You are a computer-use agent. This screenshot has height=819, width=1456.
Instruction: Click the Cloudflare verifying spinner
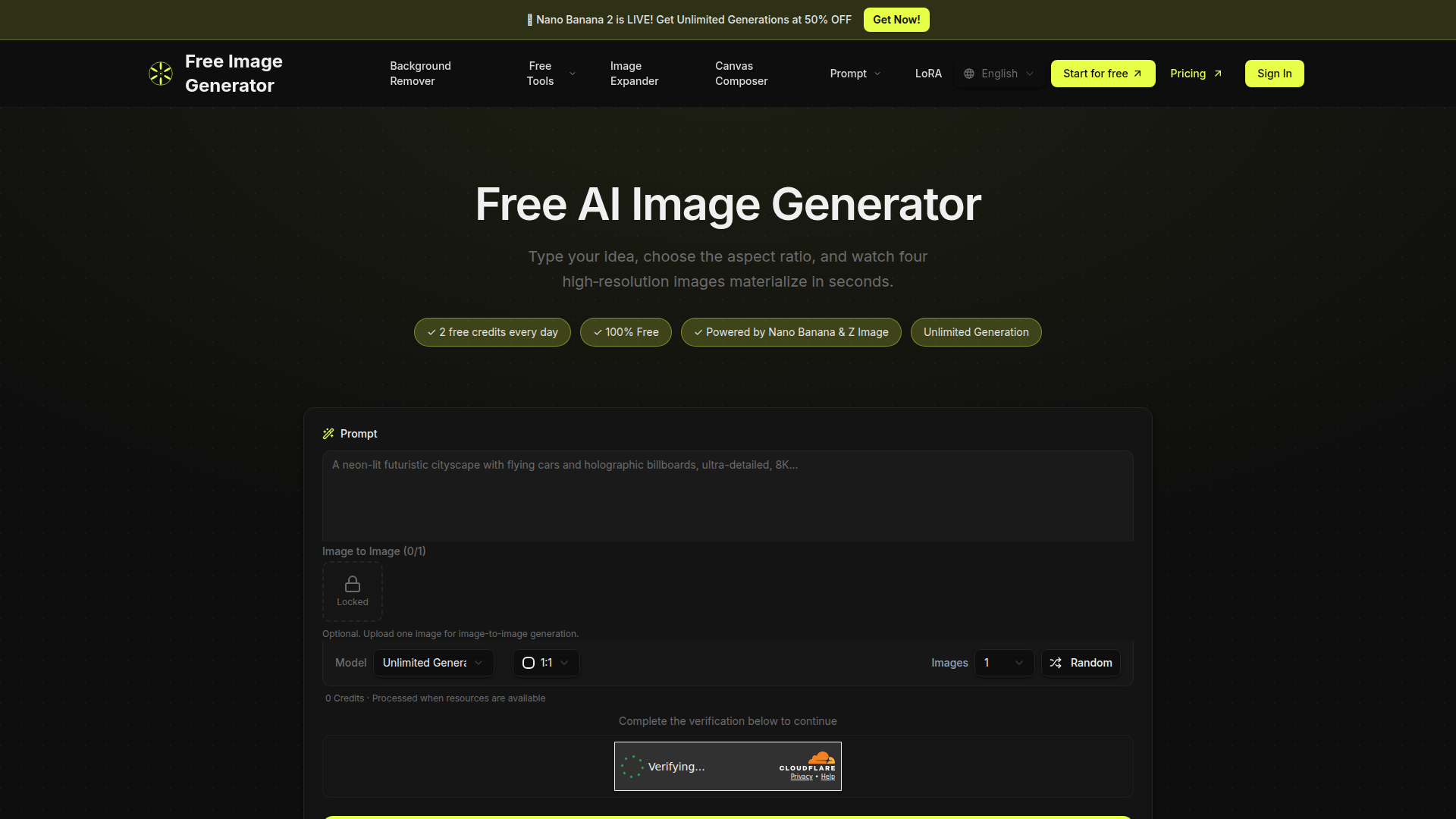point(632,767)
